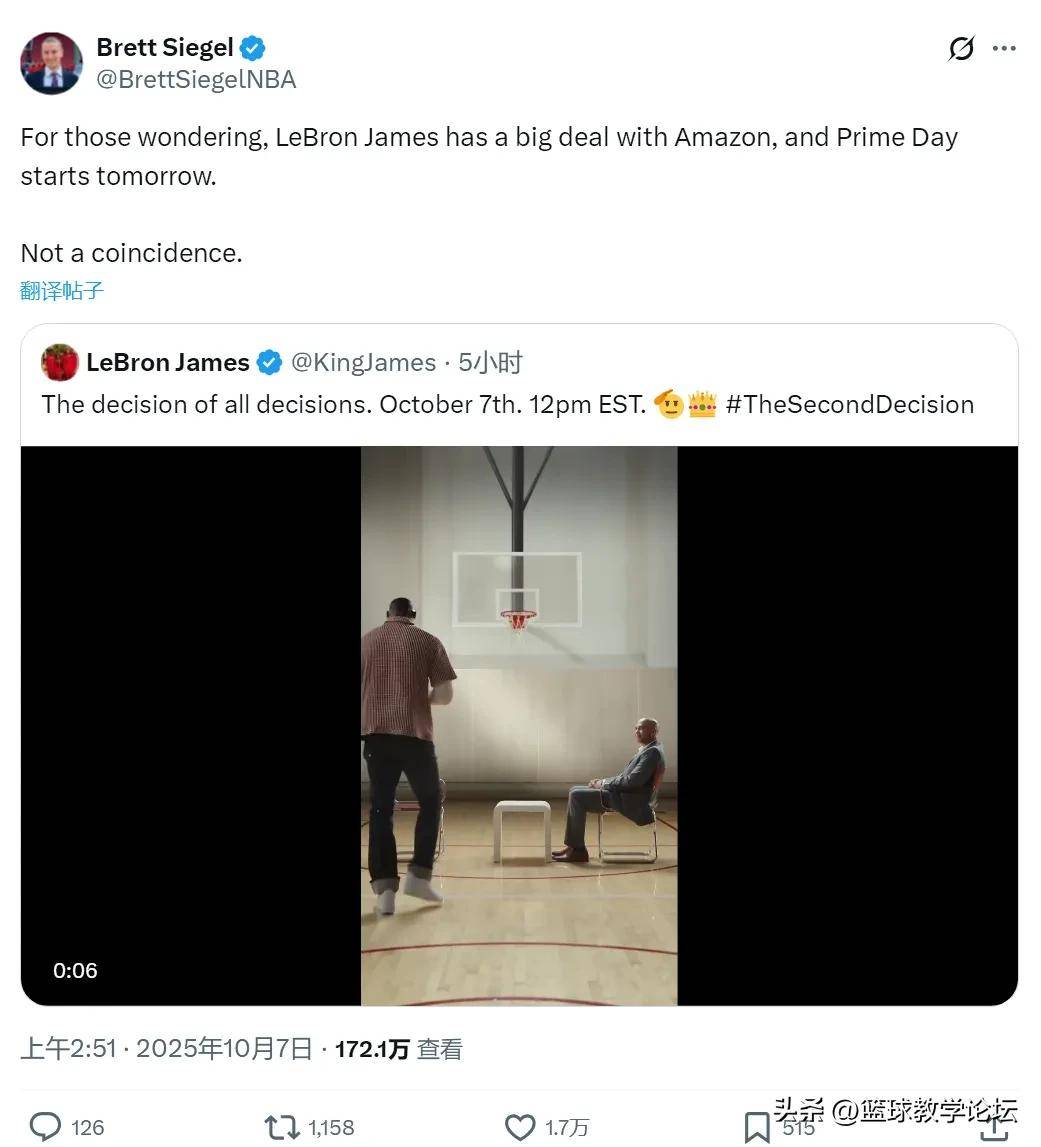Screen dimensions: 1041x1147
Task: Open the 上午2:51 · 2025年10月7日 post date
Action: click(x=166, y=1049)
